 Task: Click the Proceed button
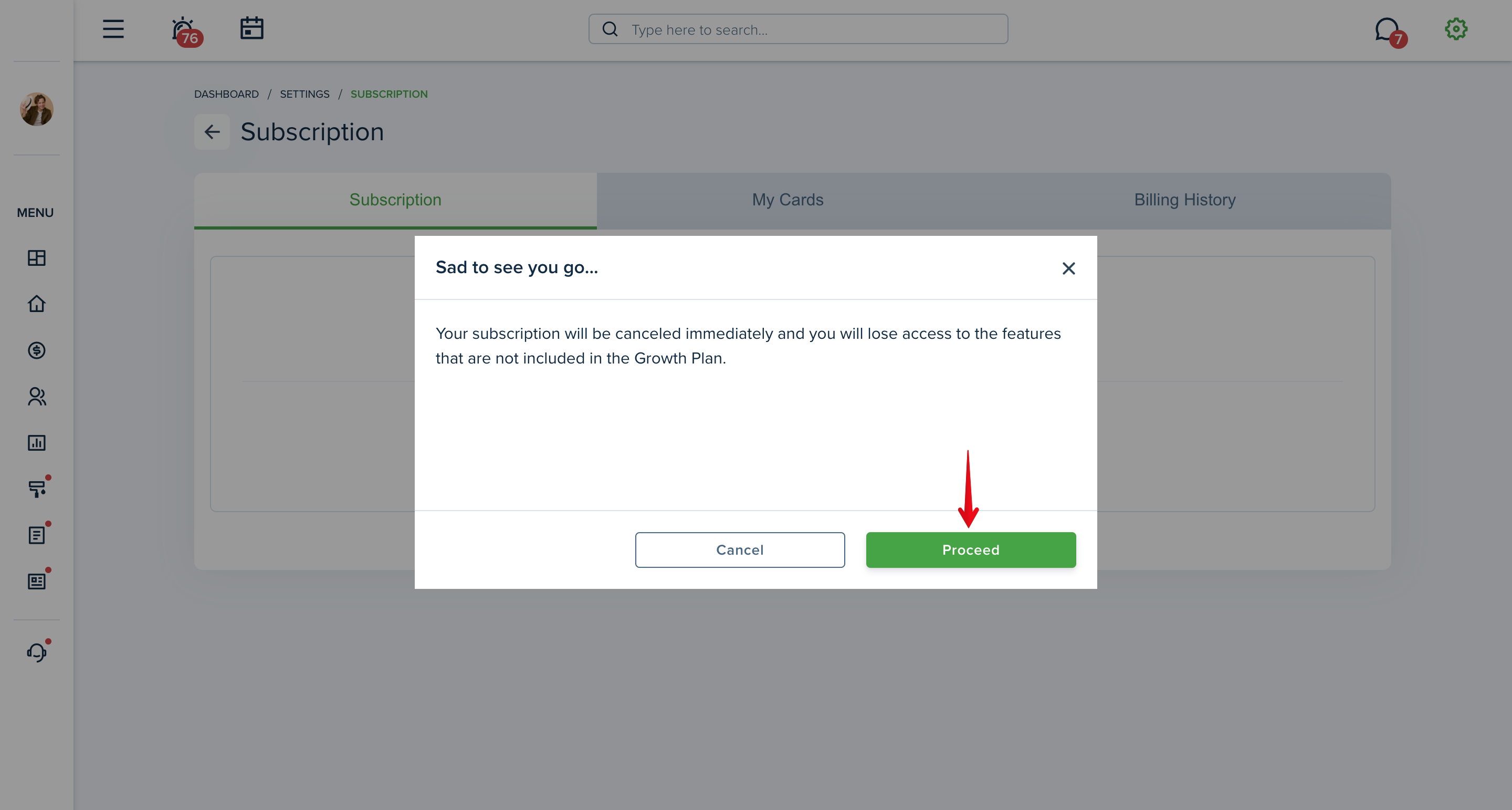click(x=971, y=550)
